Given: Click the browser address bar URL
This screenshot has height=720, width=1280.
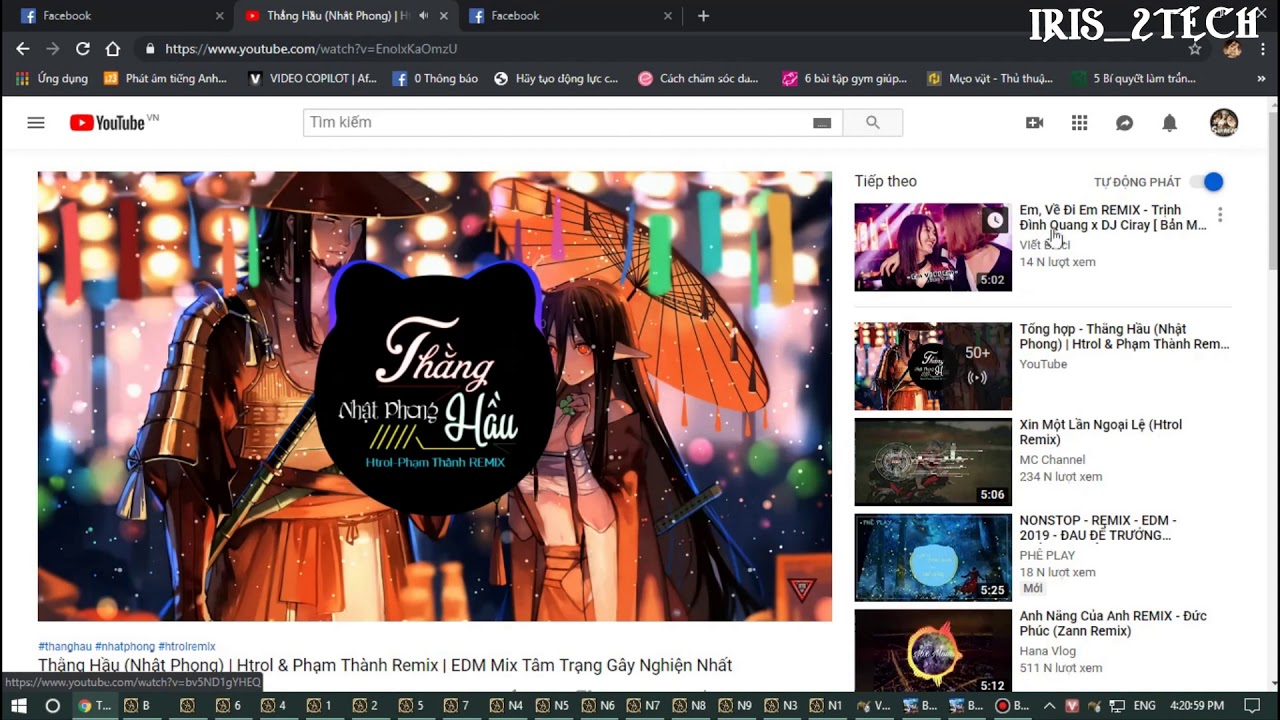Looking at the screenshot, I should [x=311, y=48].
